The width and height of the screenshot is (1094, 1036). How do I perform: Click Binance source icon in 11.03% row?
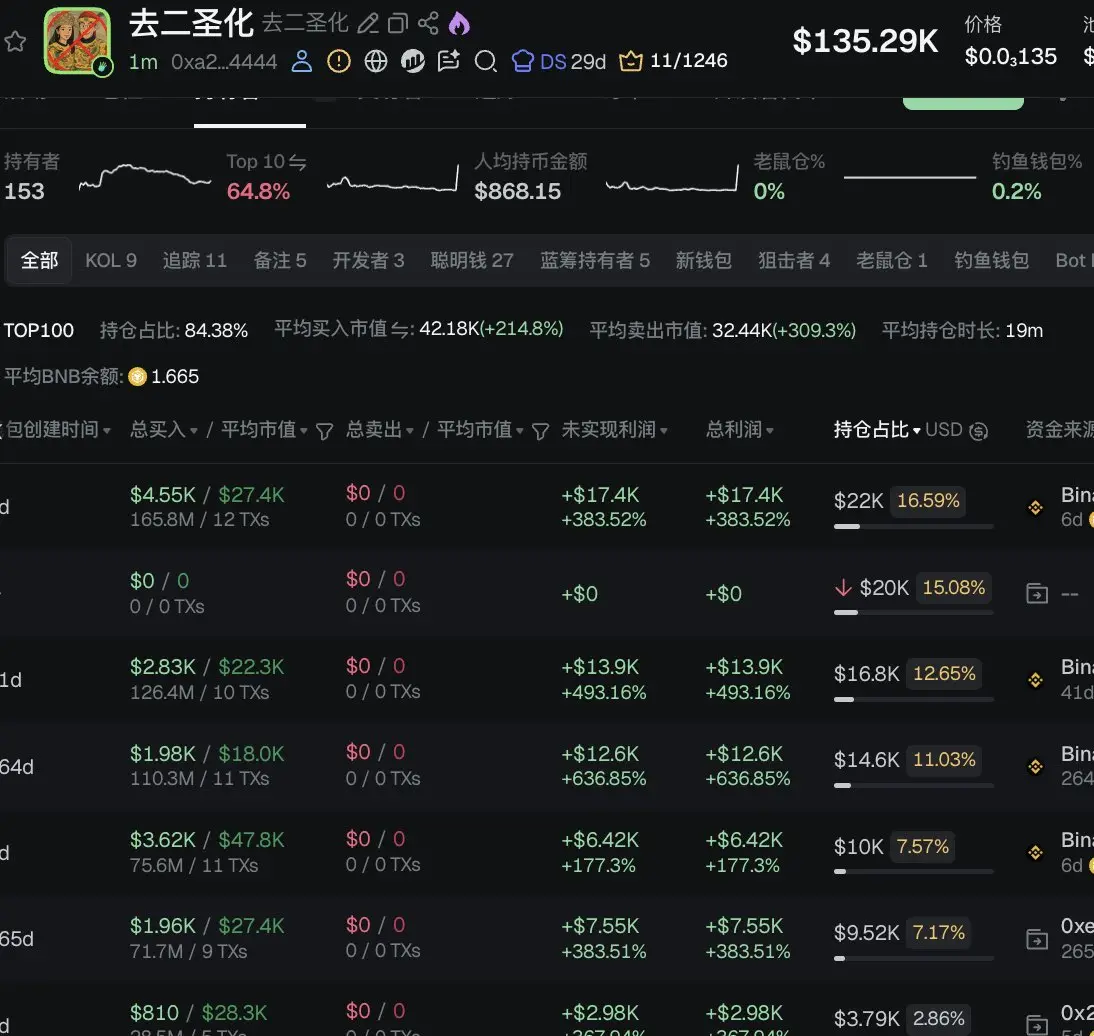(1035, 767)
